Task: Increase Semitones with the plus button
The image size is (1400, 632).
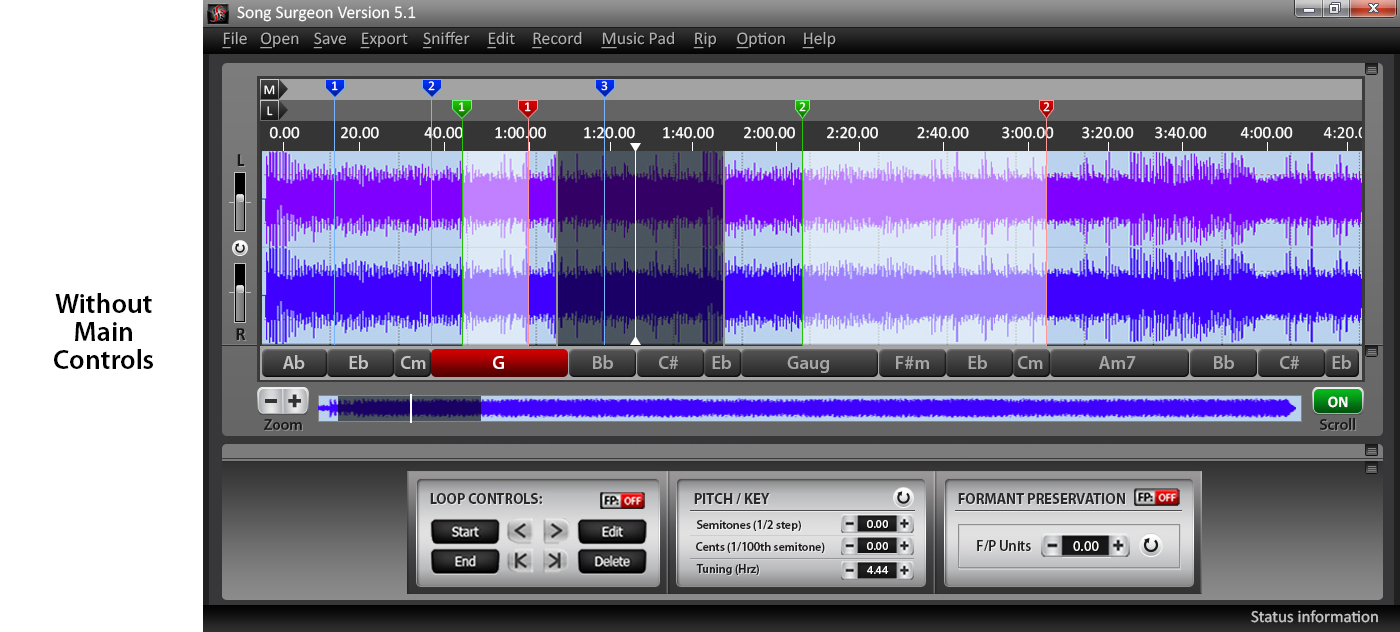Action: 904,524
